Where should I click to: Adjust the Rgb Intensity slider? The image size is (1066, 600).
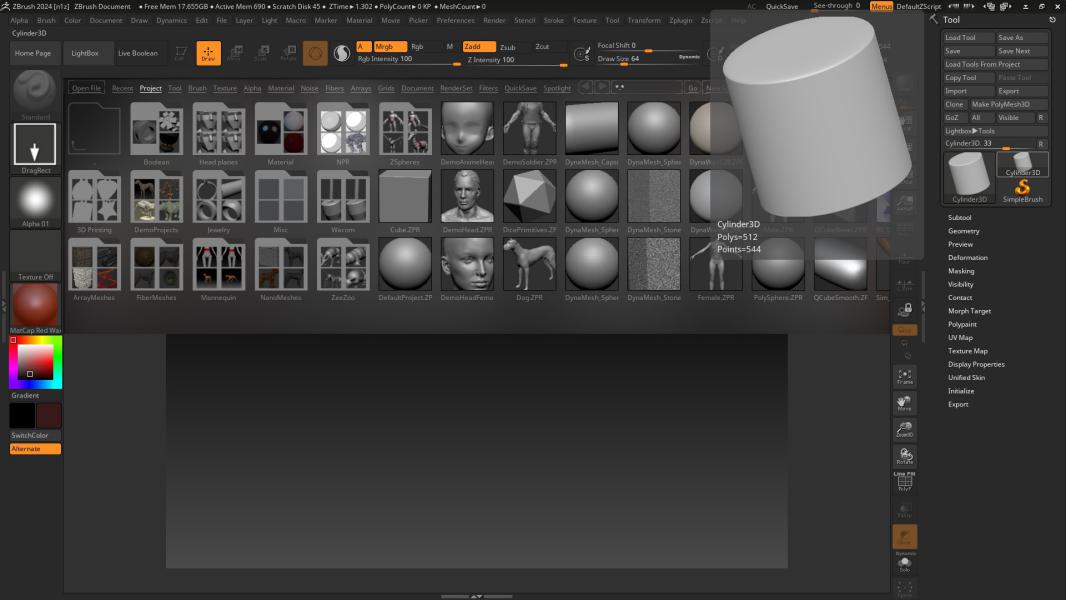(x=409, y=60)
